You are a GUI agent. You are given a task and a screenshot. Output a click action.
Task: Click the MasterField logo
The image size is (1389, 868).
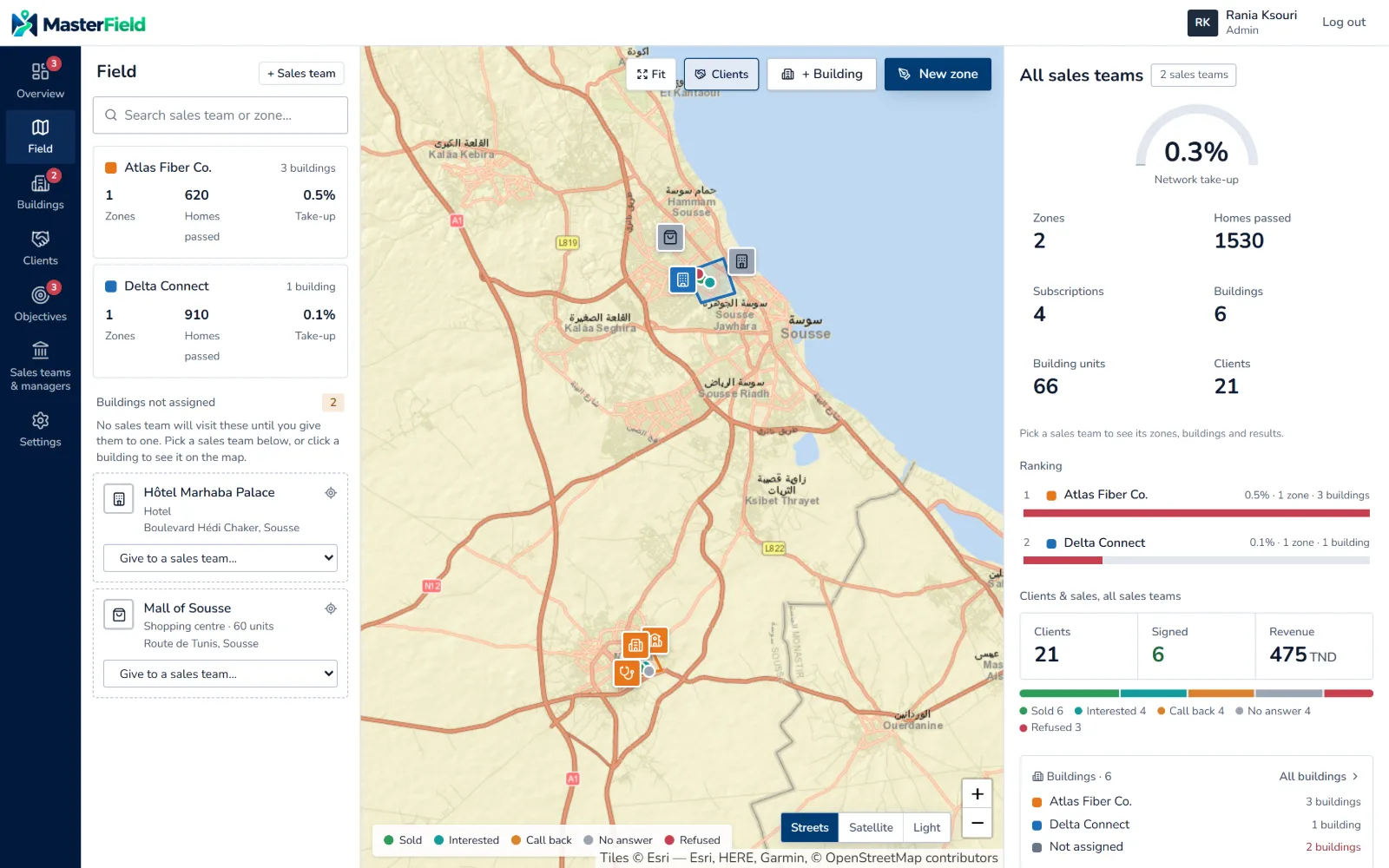(x=78, y=23)
